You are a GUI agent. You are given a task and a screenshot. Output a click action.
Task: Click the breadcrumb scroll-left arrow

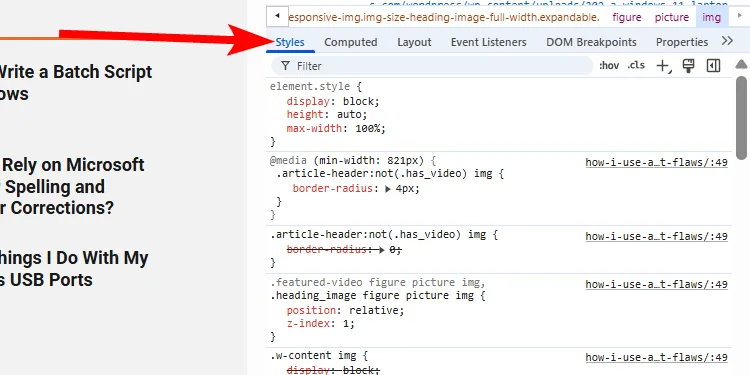(277, 16)
